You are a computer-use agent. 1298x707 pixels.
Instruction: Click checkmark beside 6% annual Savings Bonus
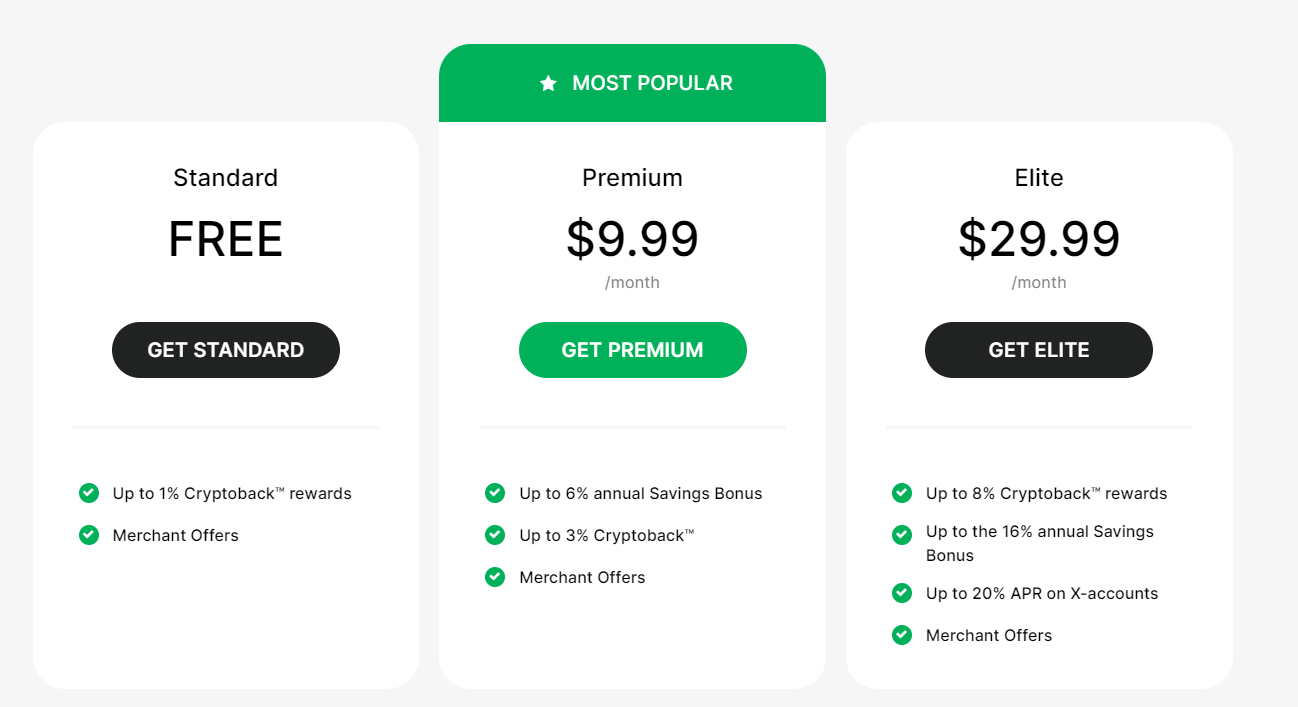pyautogui.click(x=495, y=493)
